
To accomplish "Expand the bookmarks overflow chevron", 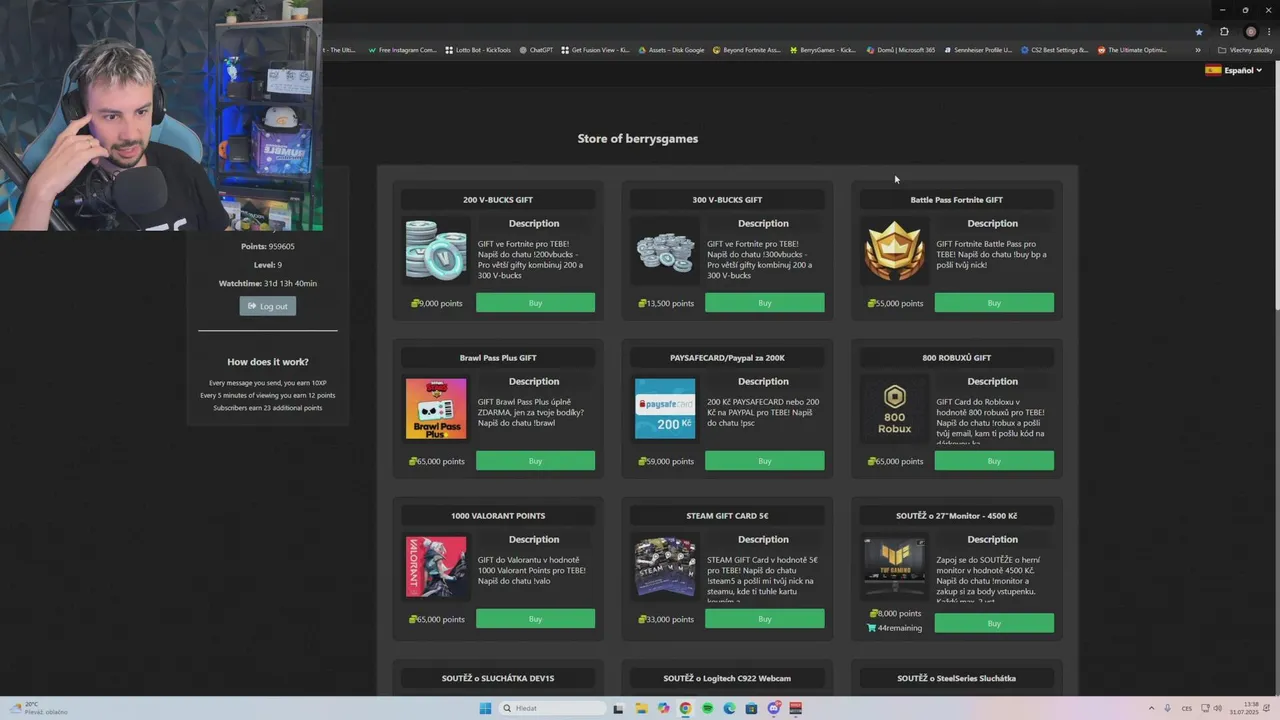I will tap(1198, 50).
